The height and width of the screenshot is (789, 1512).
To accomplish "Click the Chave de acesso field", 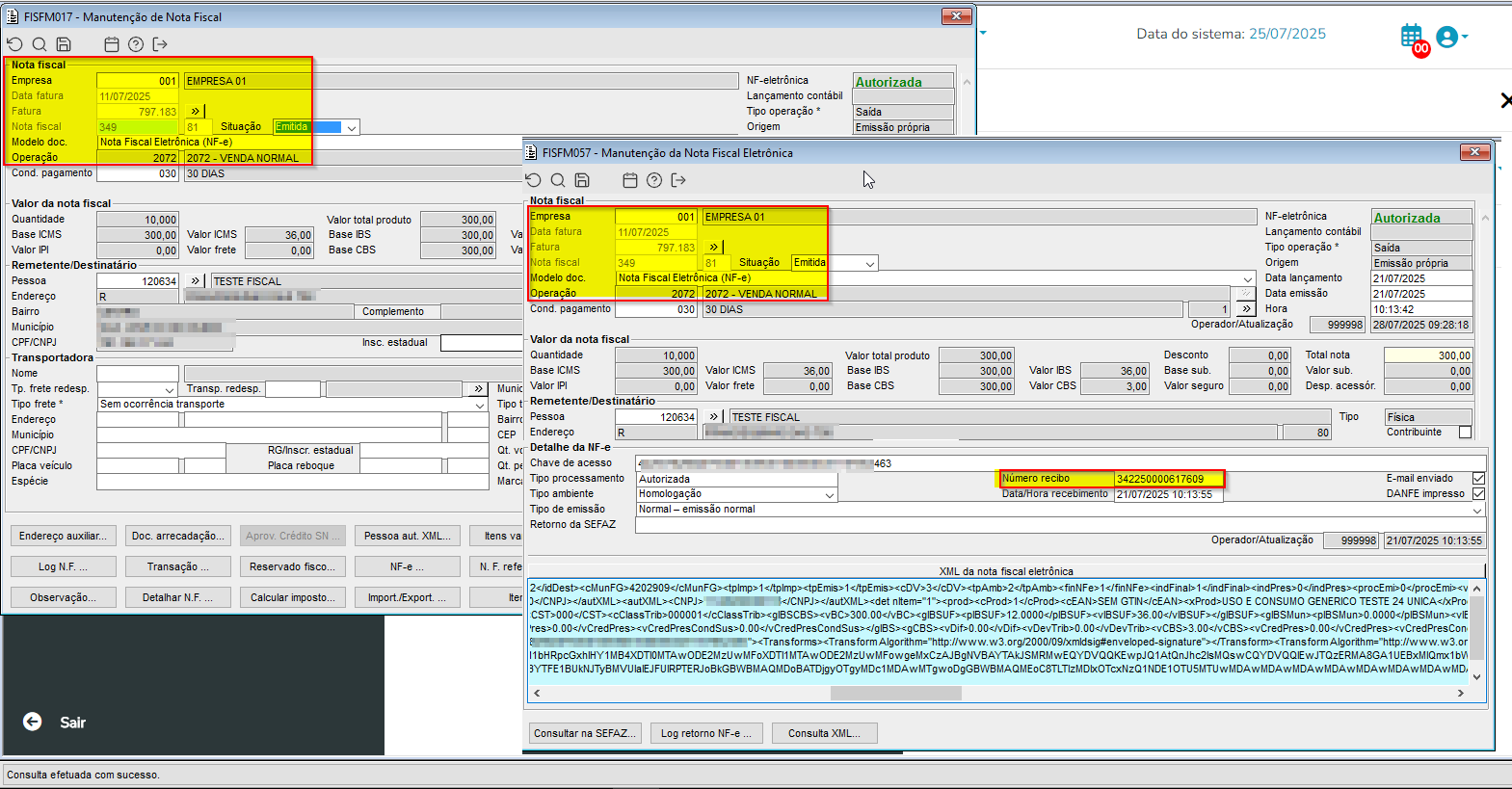I will click(x=1060, y=463).
